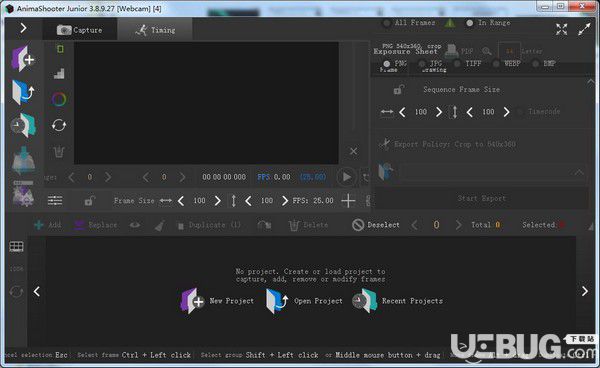Click Replace frame button
The height and width of the screenshot is (368, 600).
tap(96, 225)
